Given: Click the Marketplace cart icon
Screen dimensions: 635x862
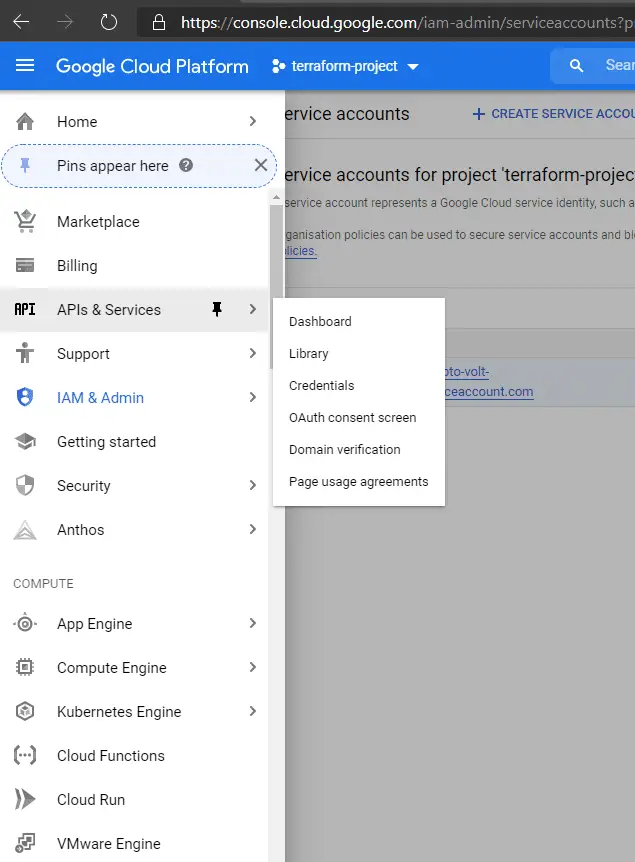Looking at the screenshot, I should tap(25, 222).
